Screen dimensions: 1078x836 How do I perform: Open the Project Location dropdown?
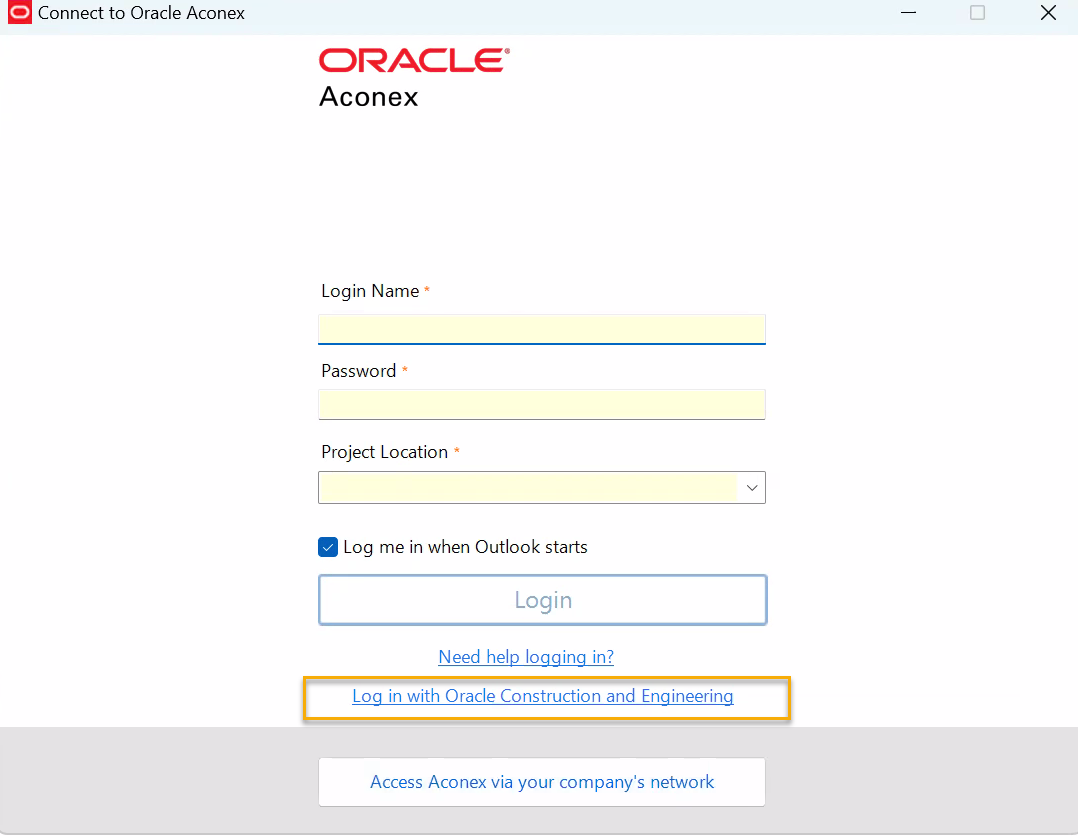[542, 487]
